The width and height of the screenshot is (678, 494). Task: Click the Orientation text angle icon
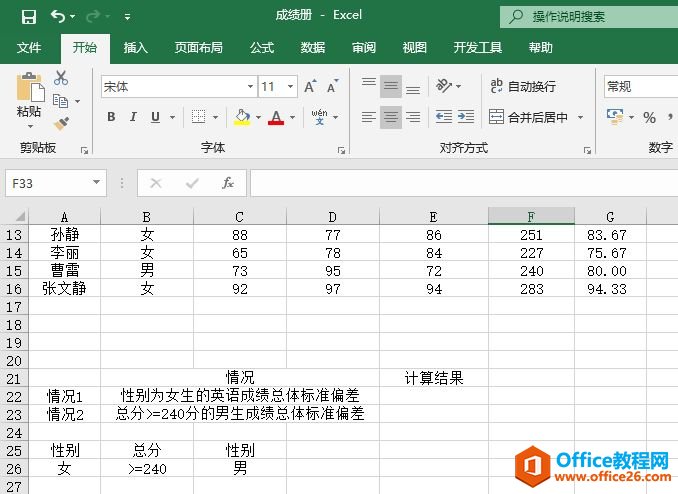(444, 86)
